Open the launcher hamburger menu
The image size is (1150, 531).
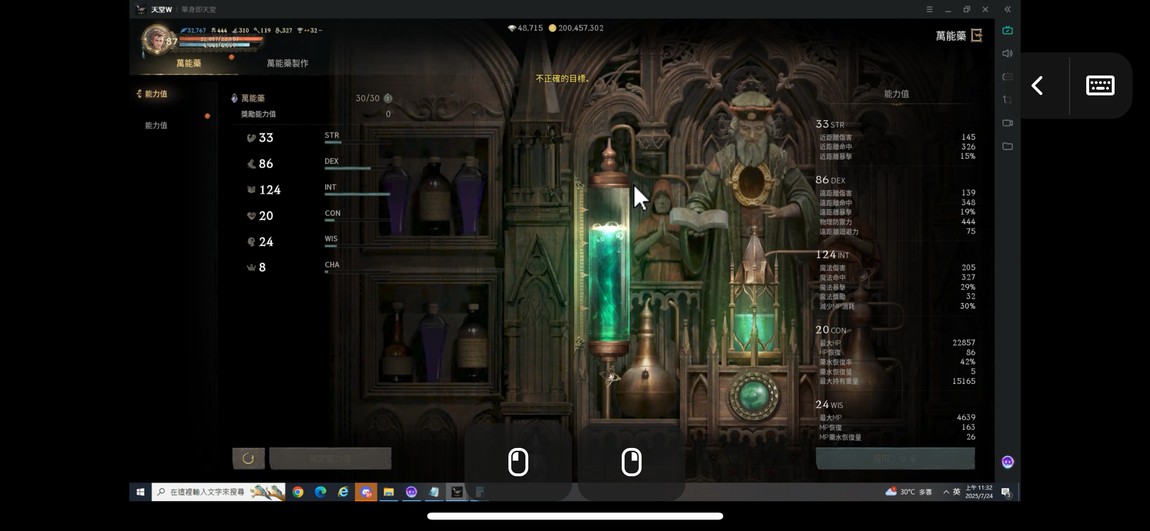[930, 10]
